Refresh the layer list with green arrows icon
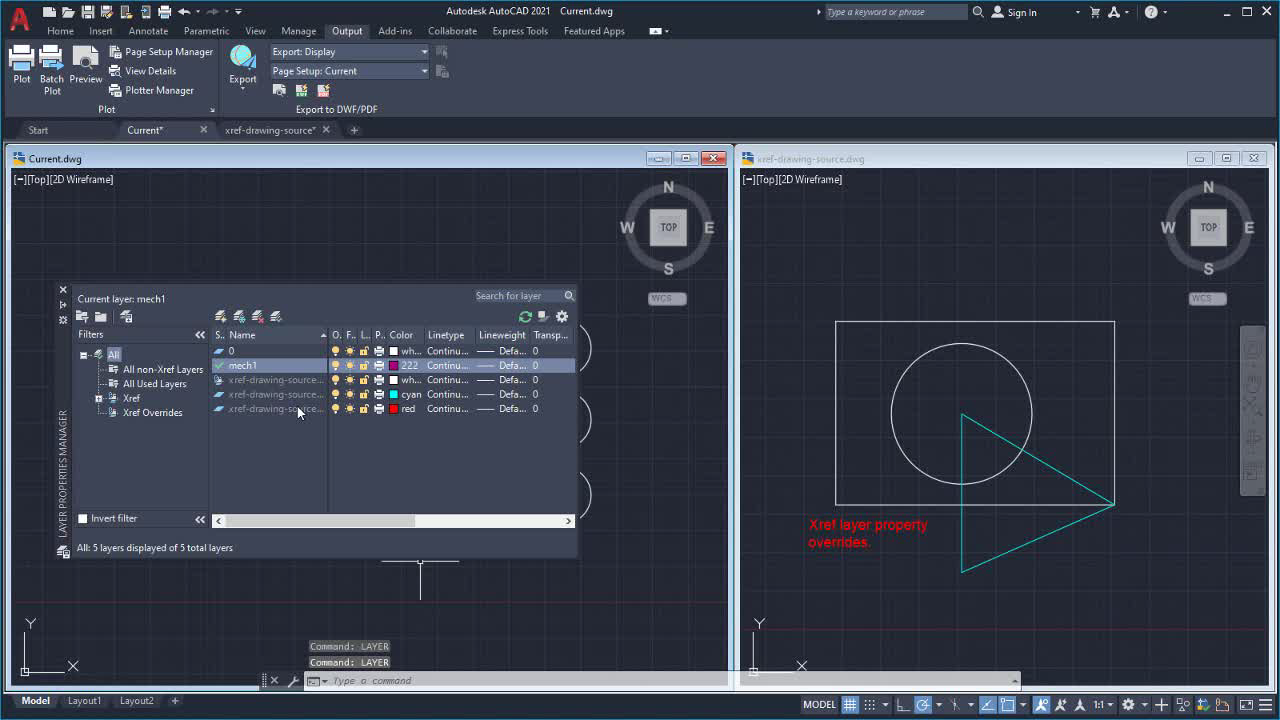This screenshot has width=1280, height=720. click(x=525, y=317)
